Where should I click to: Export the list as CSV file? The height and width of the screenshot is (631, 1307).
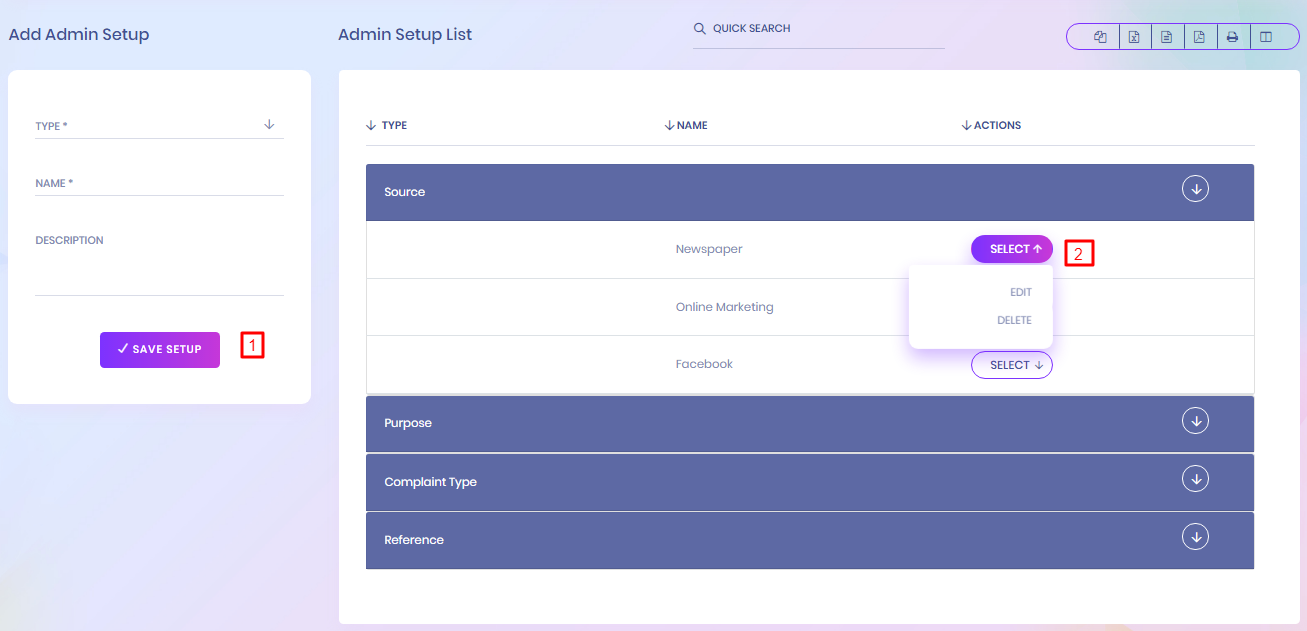[x=1166, y=37]
